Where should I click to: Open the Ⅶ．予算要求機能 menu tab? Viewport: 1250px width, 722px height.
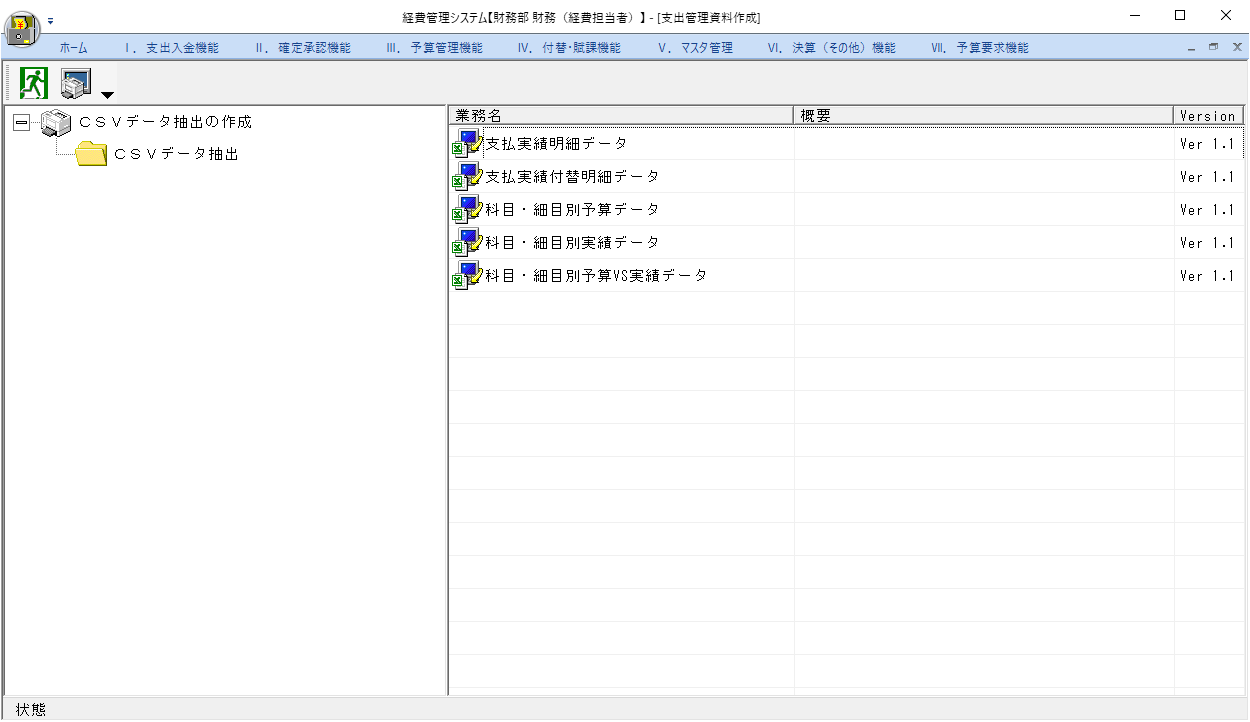click(x=979, y=48)
